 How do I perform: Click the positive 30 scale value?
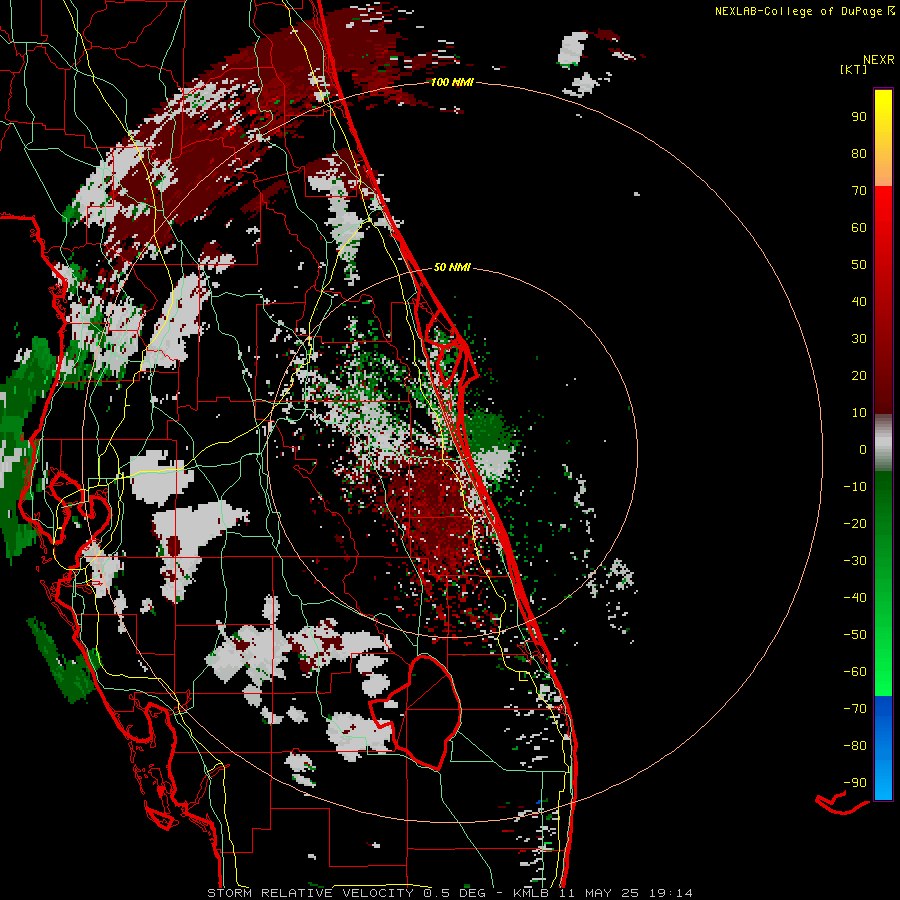(859, 339)
